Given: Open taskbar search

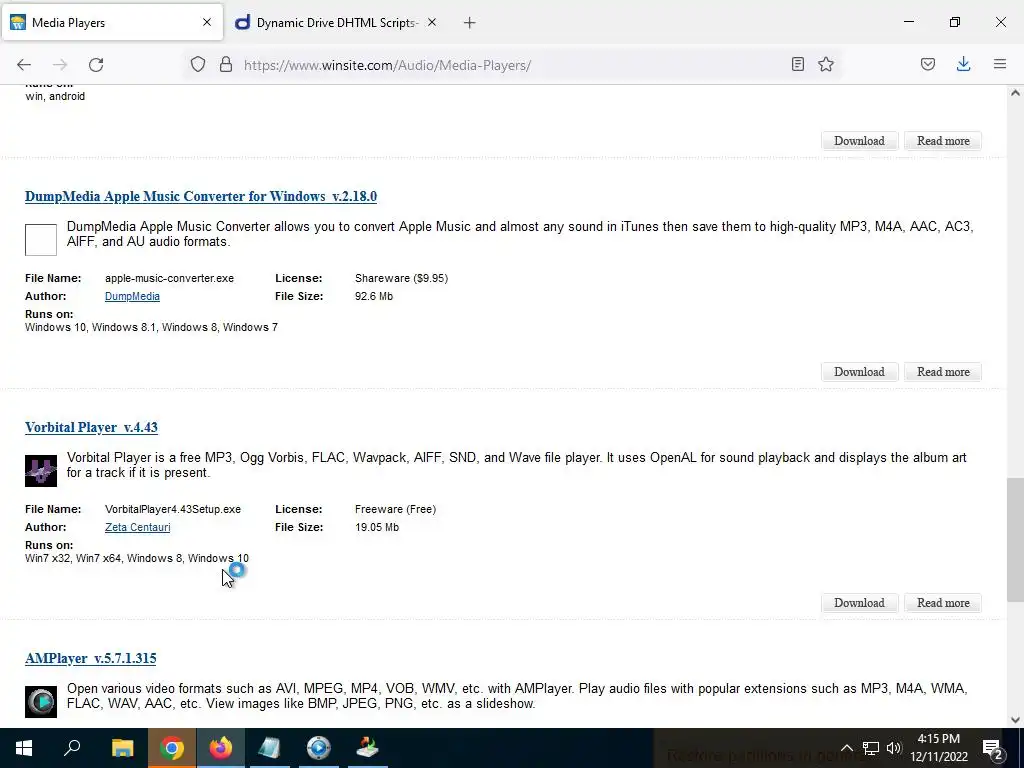Looking at the screenshot, I should pos(72,748).
